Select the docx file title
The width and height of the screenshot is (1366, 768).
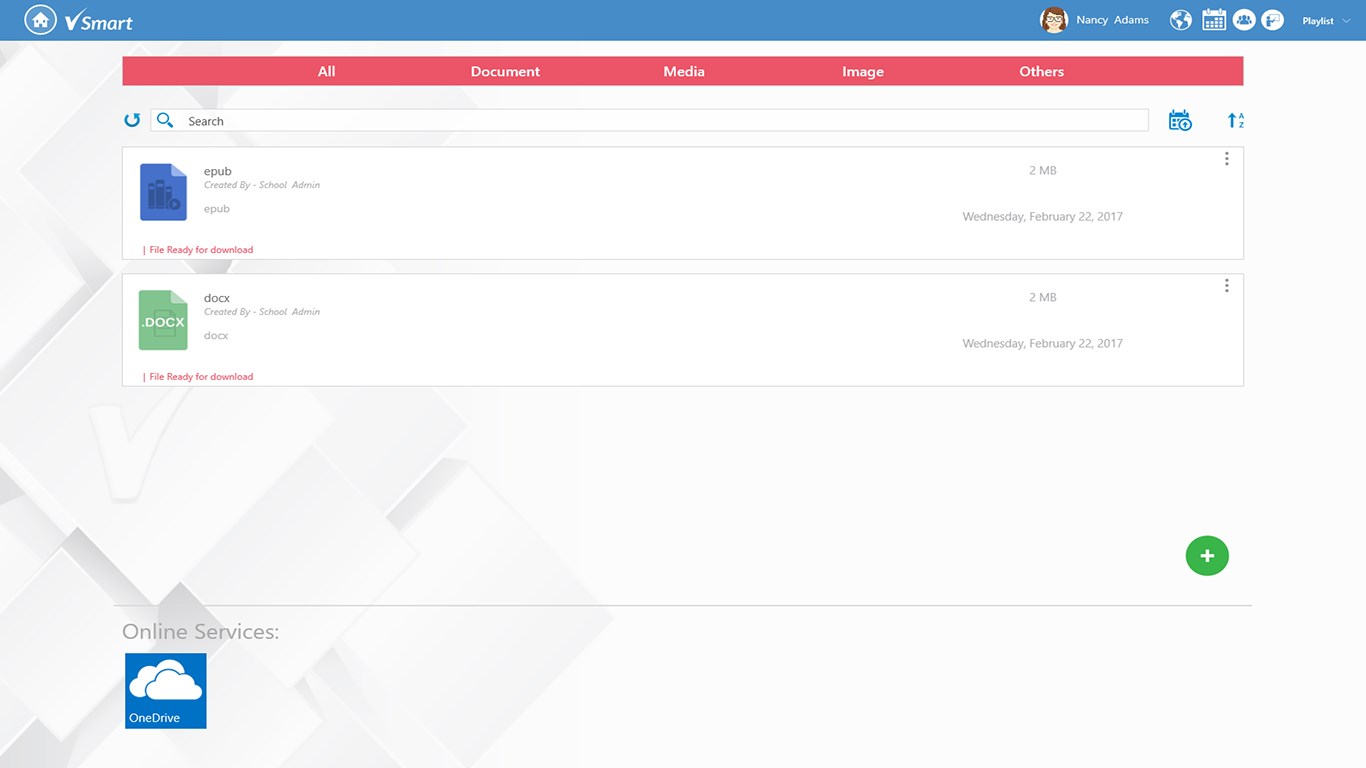click(217, 298)
